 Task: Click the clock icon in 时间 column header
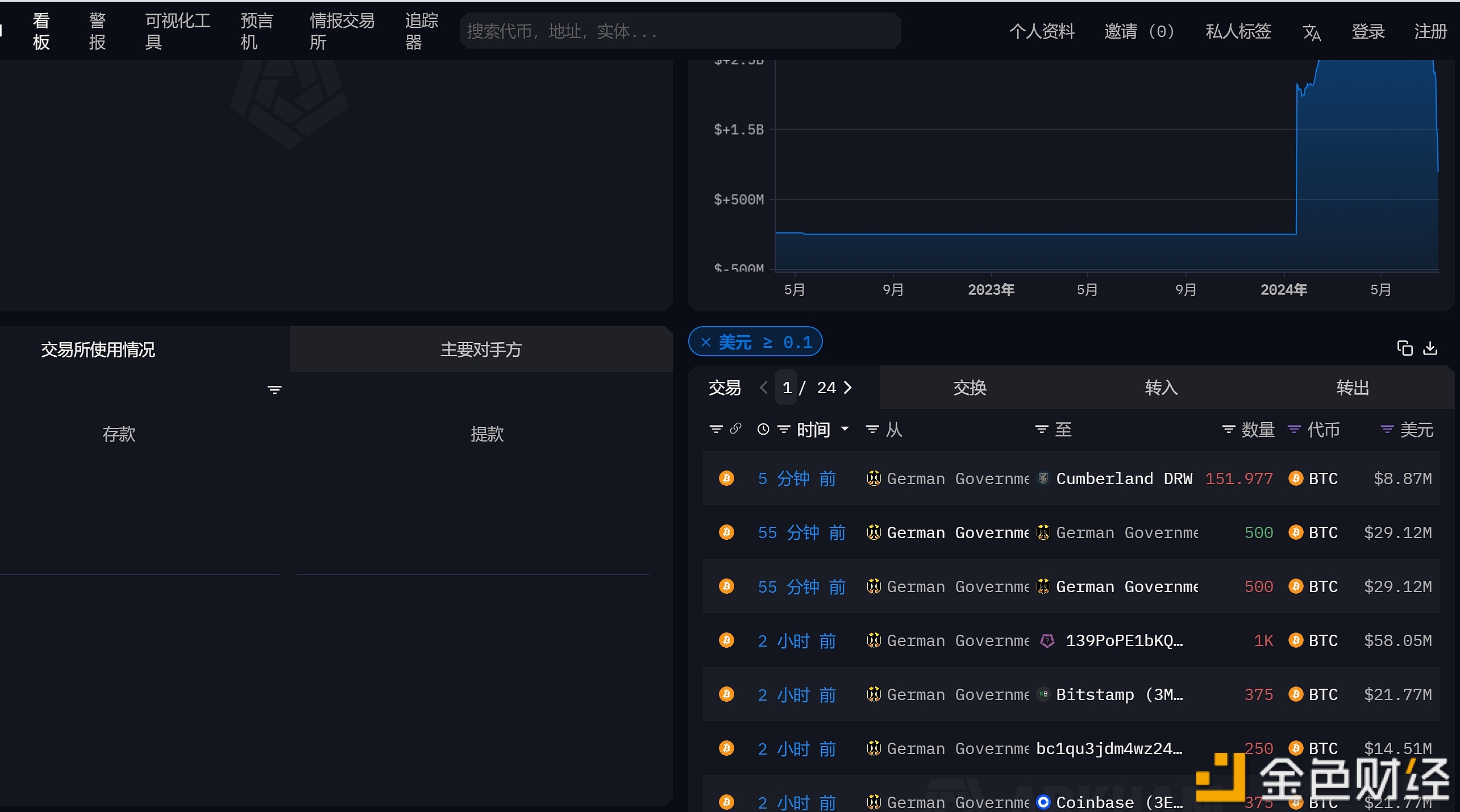(763, 430)
